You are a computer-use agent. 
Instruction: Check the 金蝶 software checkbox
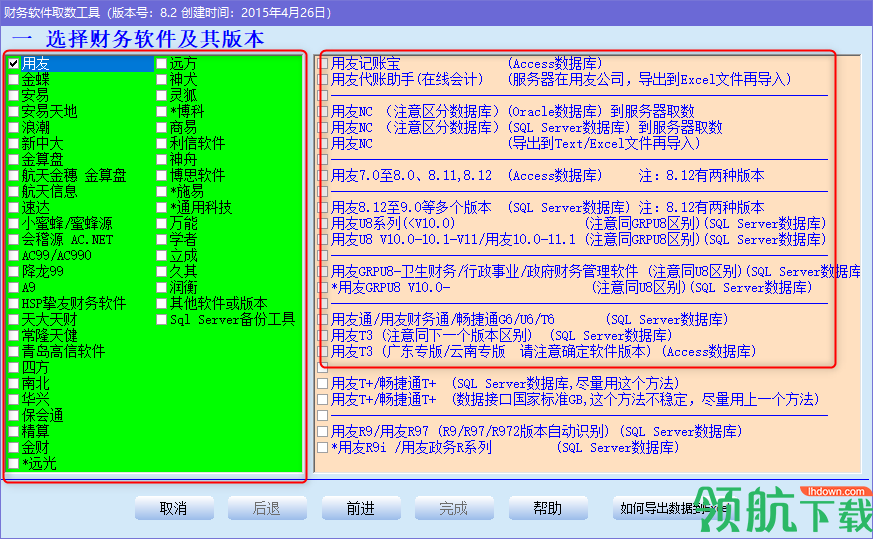[x=14, y=80]
